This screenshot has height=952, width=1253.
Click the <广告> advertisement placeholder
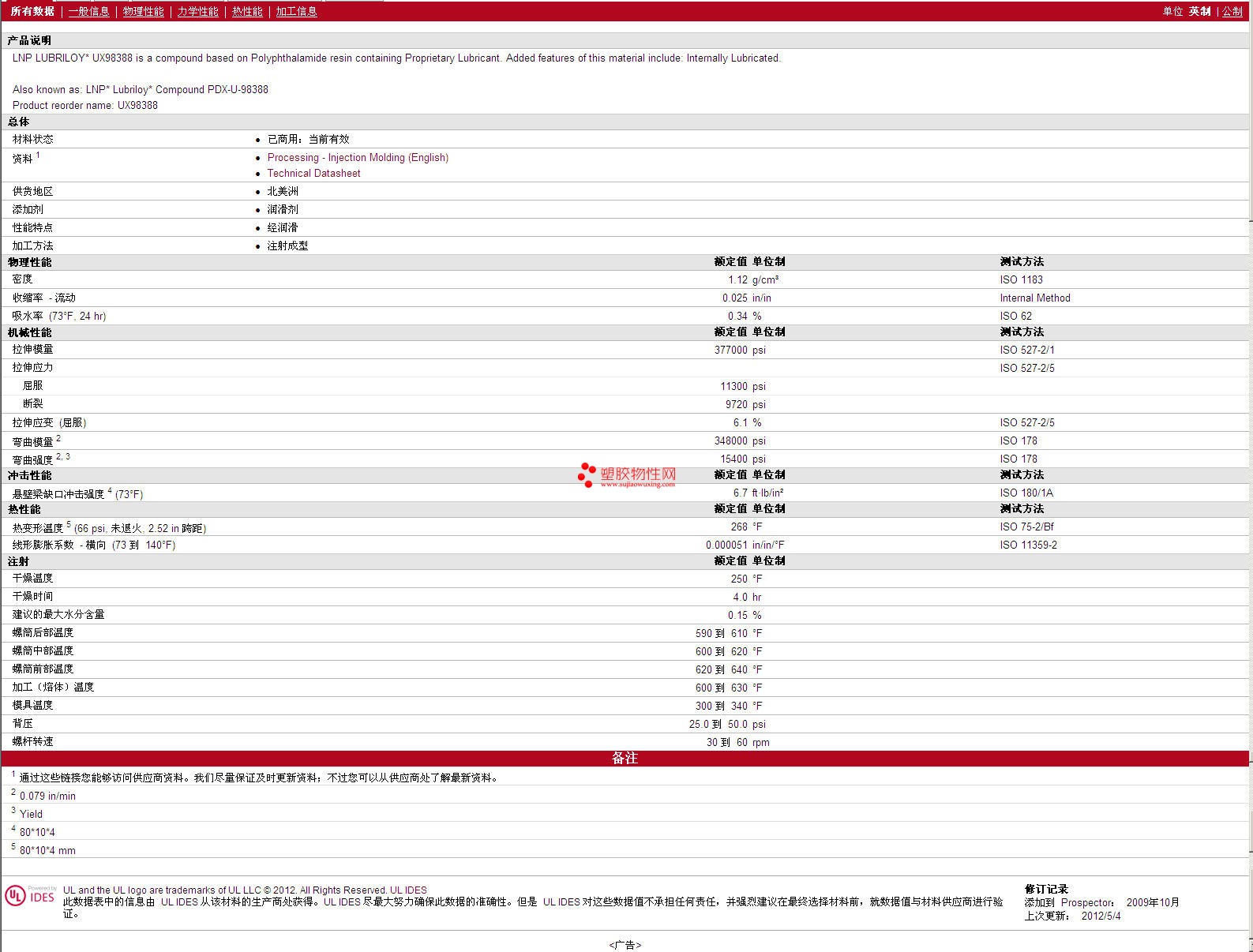click(x=625, y=945)
